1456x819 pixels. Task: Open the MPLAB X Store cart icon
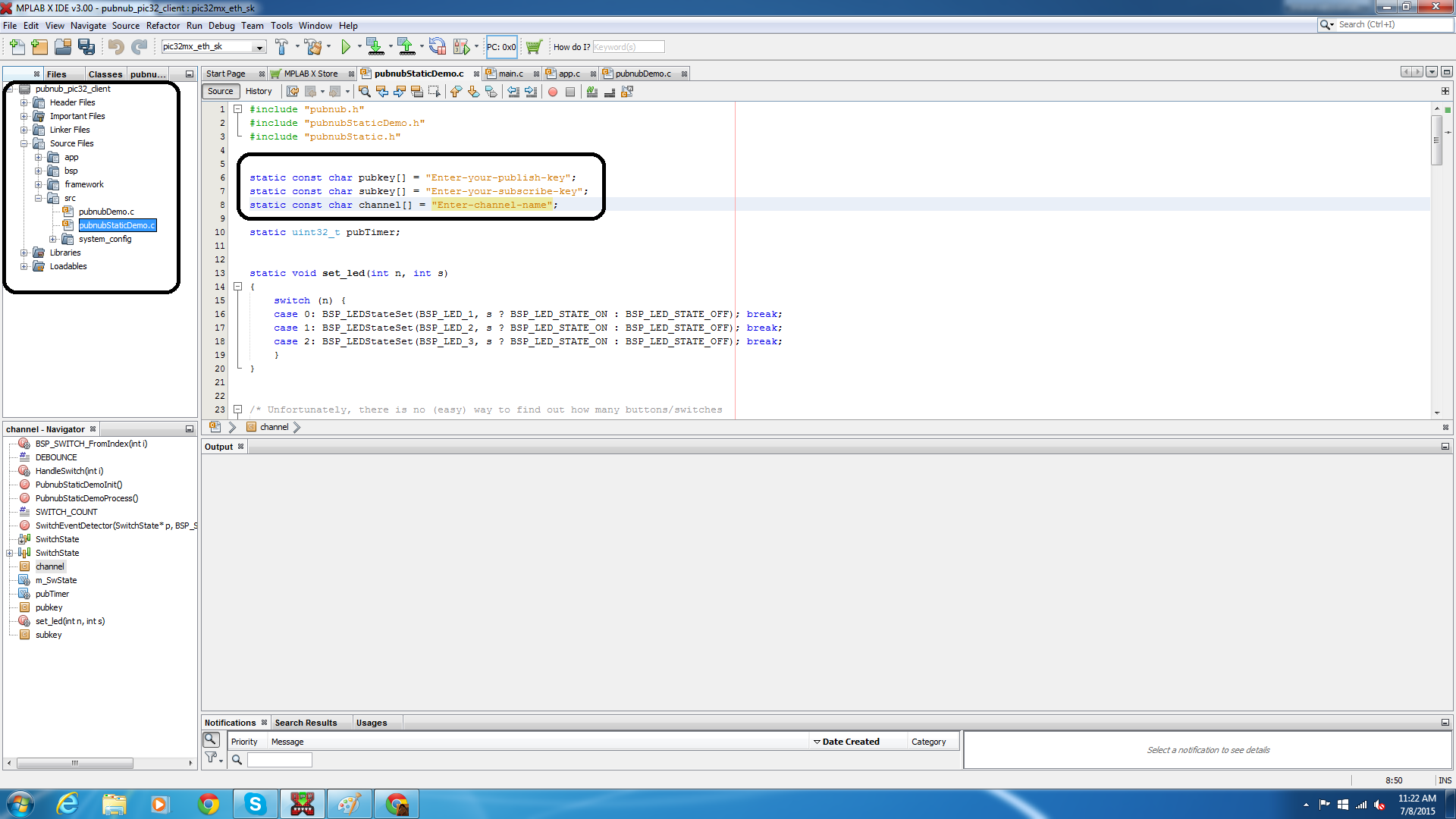click(534, 47)
